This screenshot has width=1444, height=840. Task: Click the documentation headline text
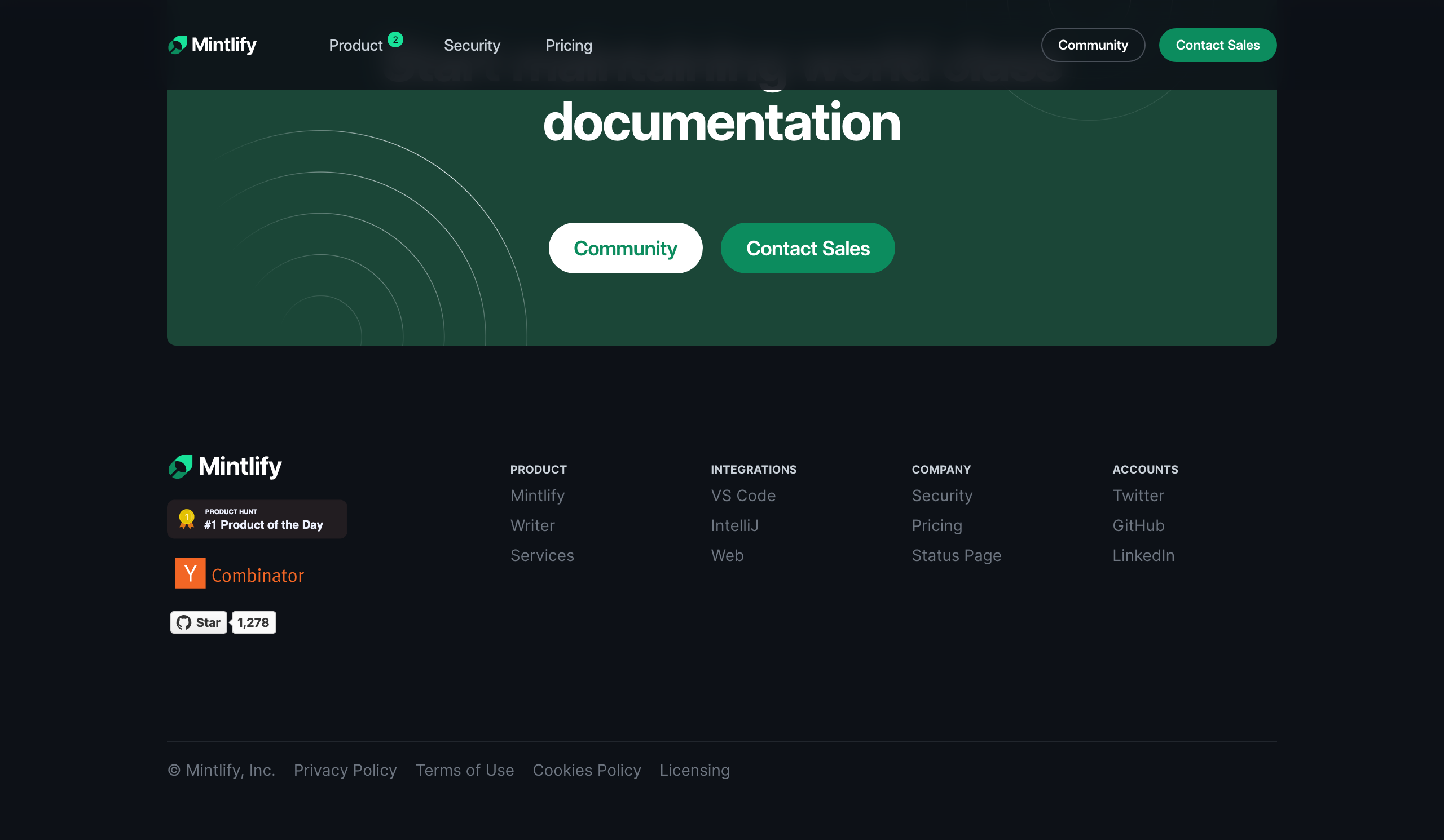click(x=721, y=122)
